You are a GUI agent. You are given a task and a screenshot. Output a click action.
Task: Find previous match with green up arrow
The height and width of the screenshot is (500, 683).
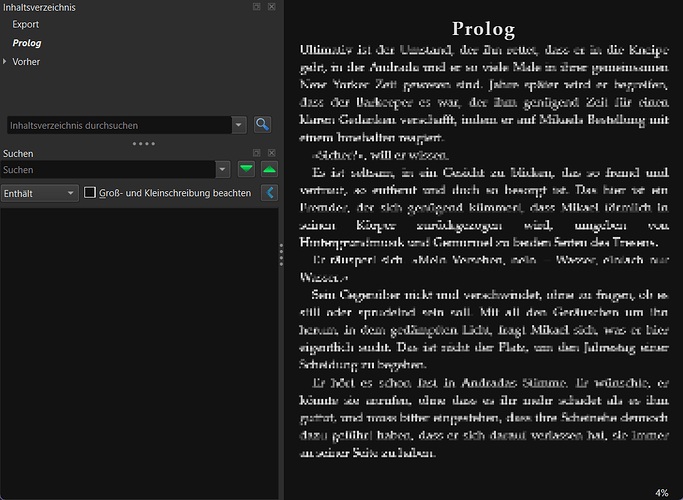click(x=270, y=169)
